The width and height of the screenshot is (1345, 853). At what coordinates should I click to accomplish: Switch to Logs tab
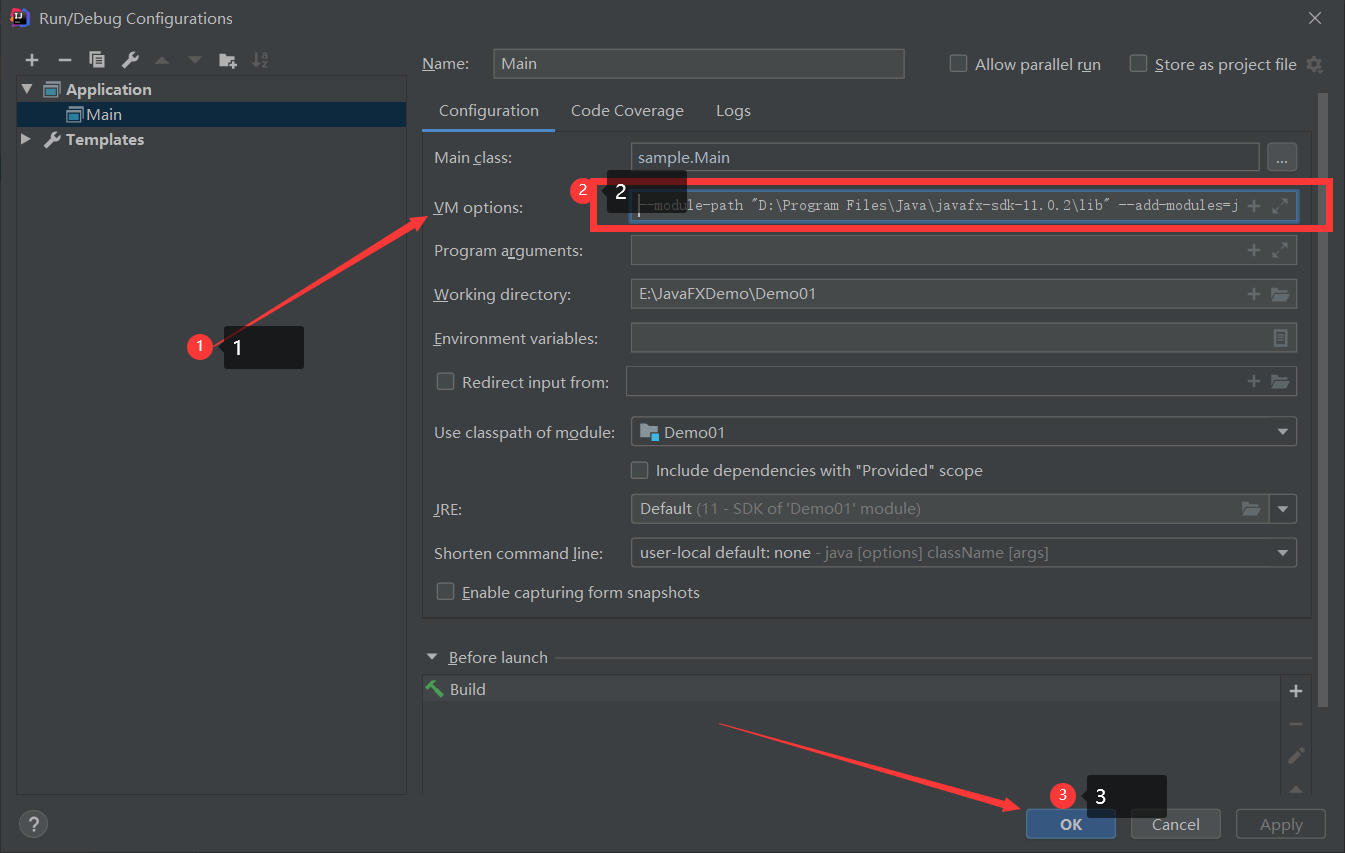tap(733, 111)
